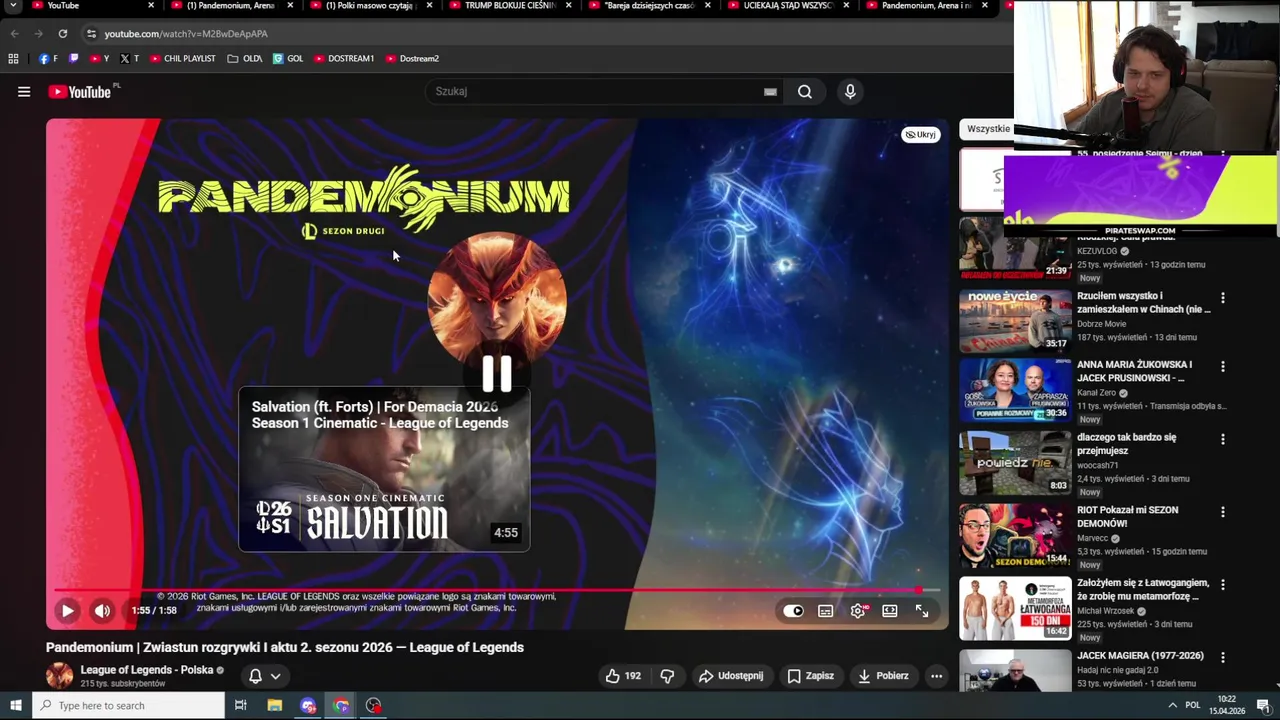
Task: Go back in the browser
Action: 14,34
